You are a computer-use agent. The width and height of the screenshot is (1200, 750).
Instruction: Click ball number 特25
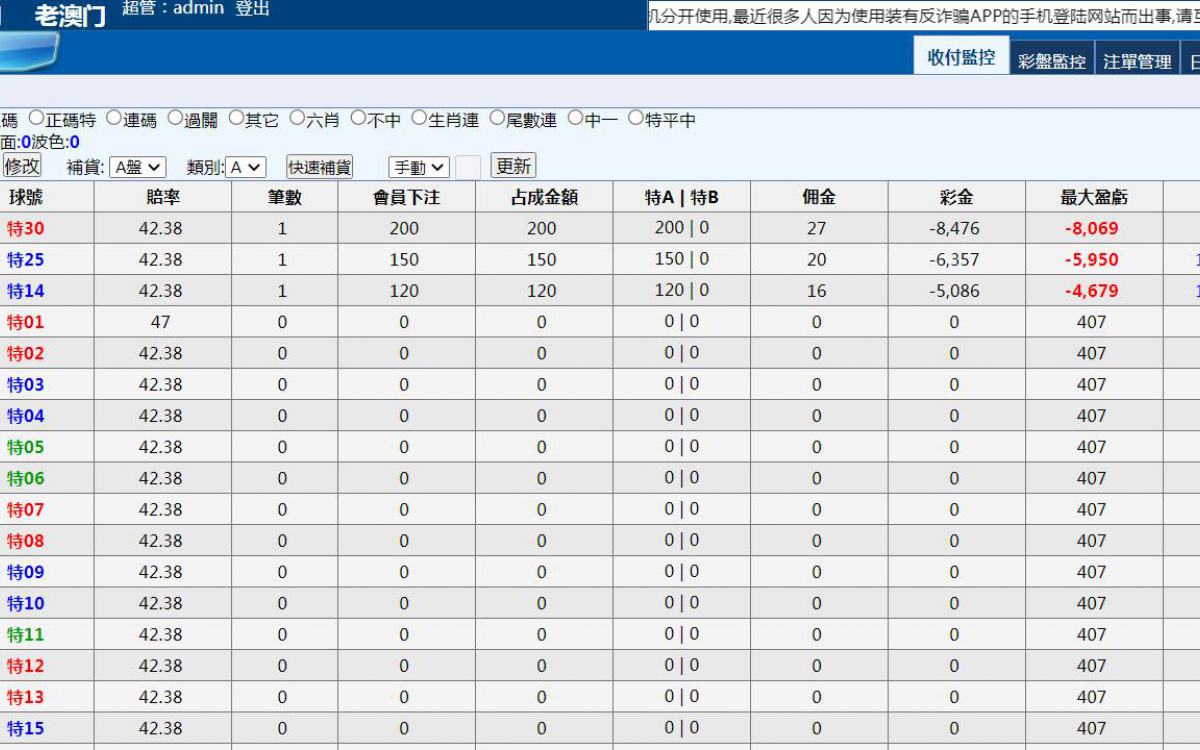coord(26,259)
